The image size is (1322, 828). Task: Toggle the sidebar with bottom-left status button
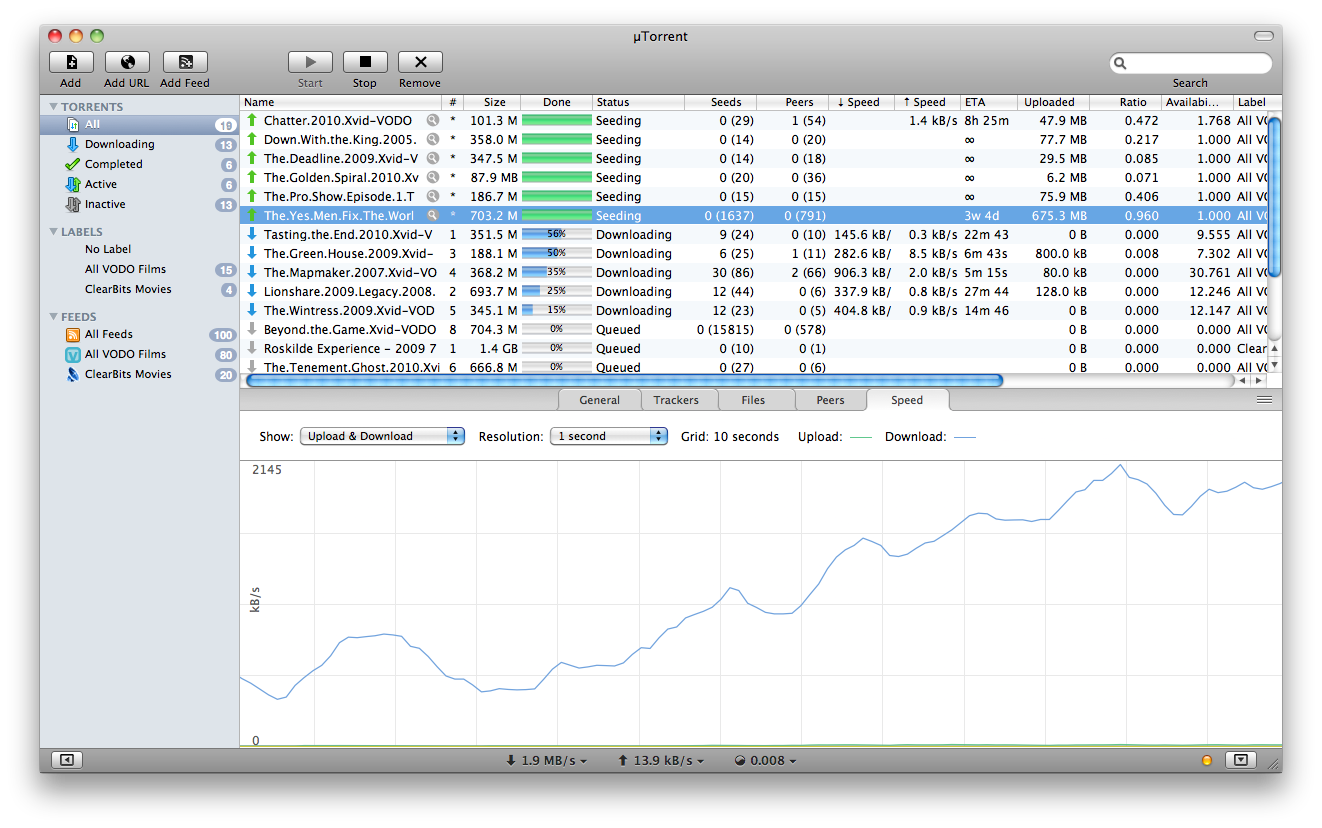[x=66, y=761]
